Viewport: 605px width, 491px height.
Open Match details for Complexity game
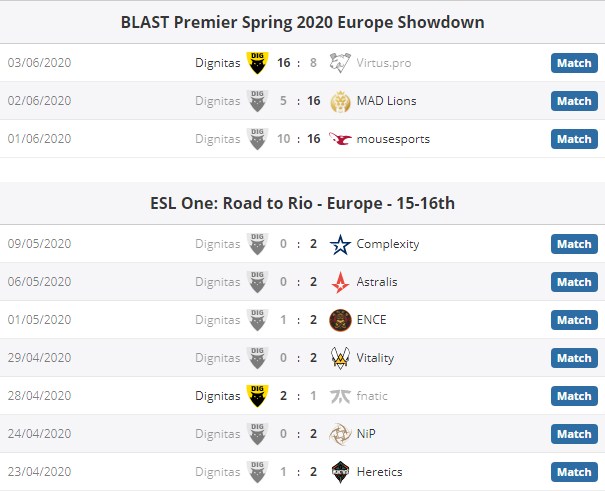574,244
